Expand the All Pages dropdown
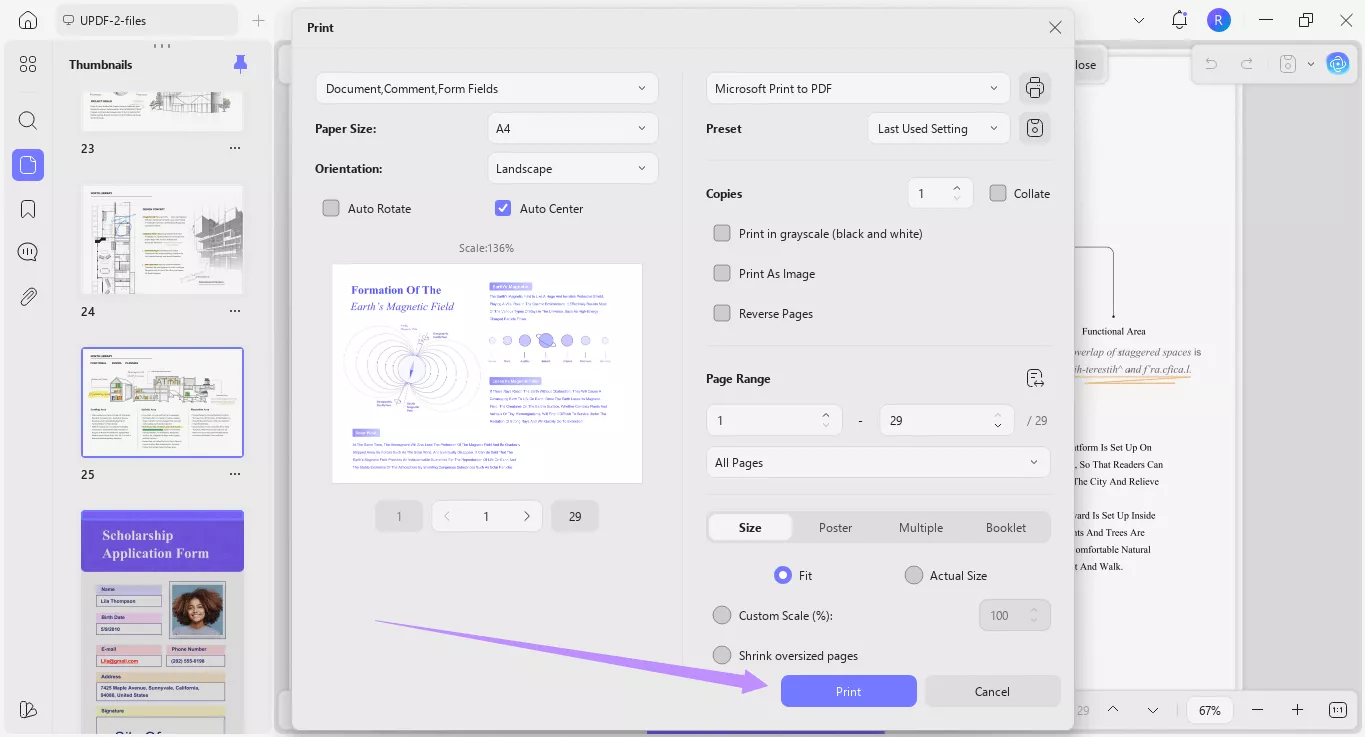1365x737 pixels. (877, 462)
